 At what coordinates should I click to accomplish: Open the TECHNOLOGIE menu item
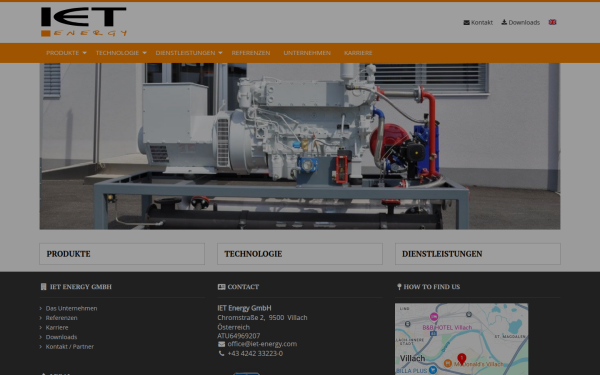[117, 53]
